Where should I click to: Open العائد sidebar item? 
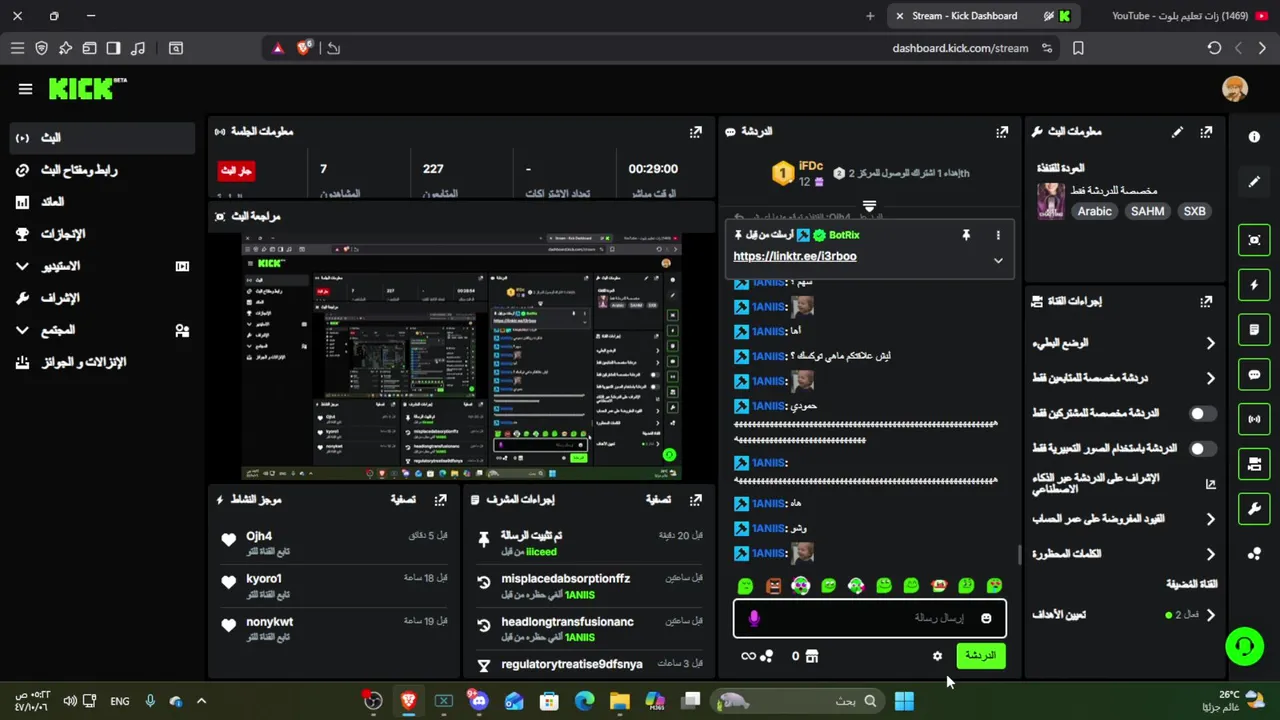(x=102, y=202)
